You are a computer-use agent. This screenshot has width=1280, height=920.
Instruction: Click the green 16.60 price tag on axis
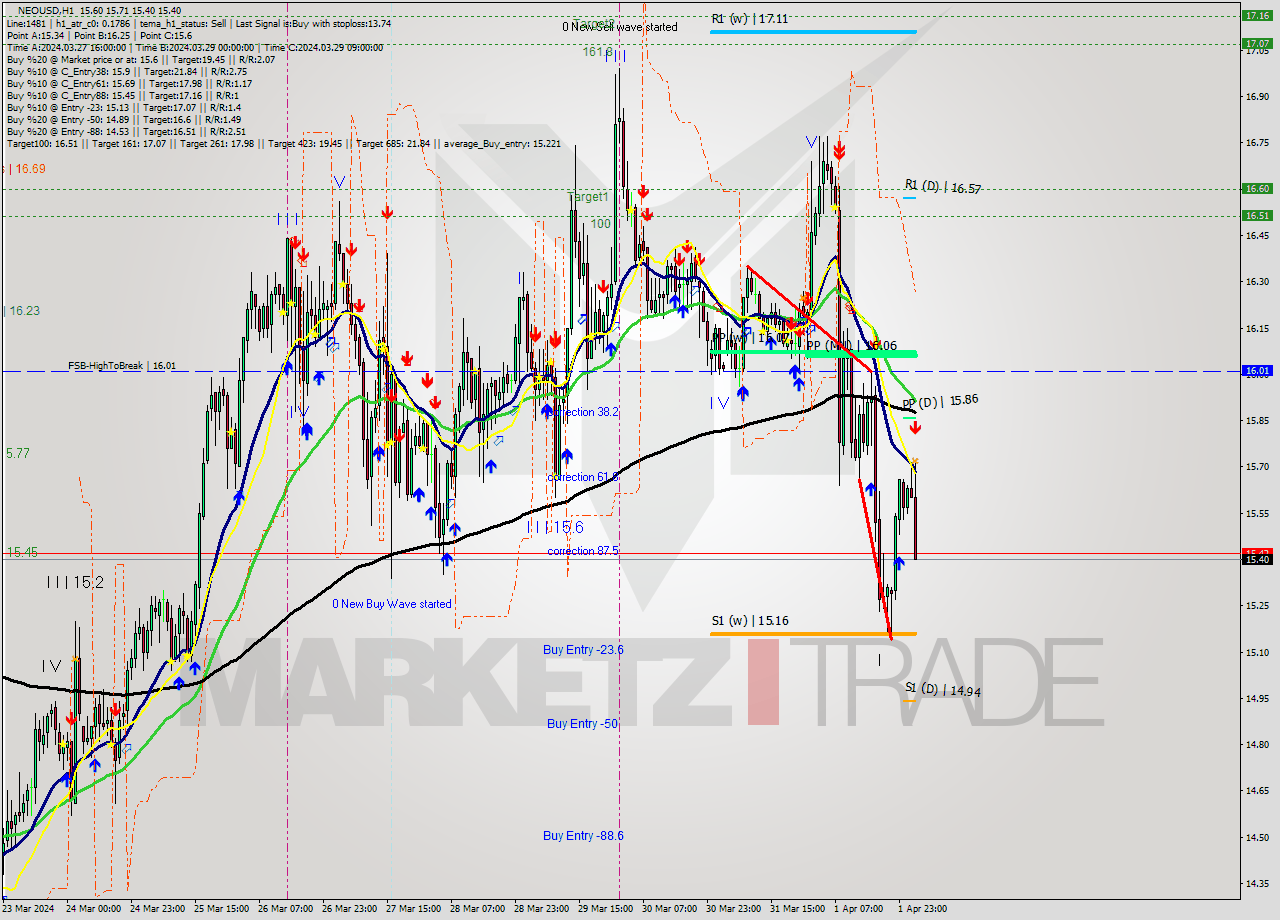pyautogui.click(x=1256, y=188)
